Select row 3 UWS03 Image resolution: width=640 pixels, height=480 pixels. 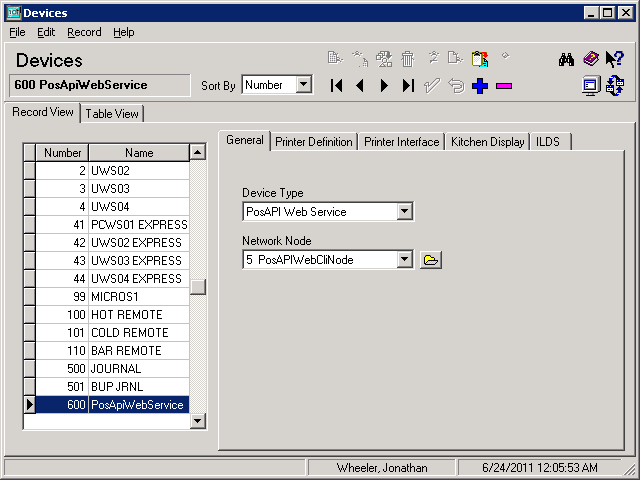point(113,189)
